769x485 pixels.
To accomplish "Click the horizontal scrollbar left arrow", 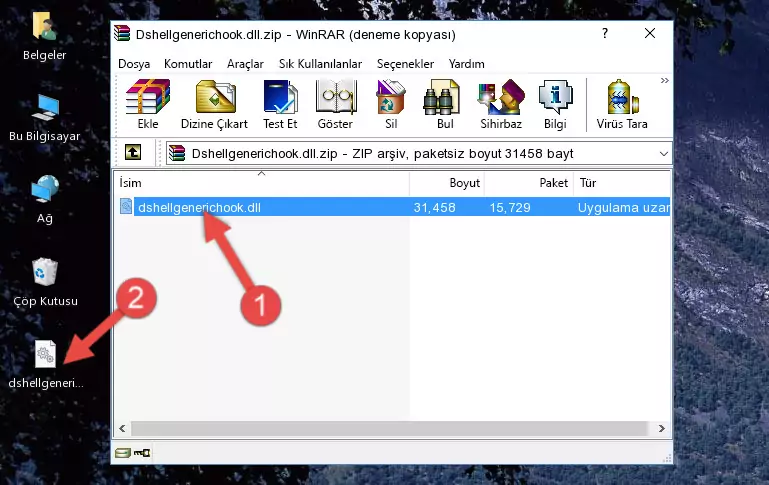I will tap(123, 428).
